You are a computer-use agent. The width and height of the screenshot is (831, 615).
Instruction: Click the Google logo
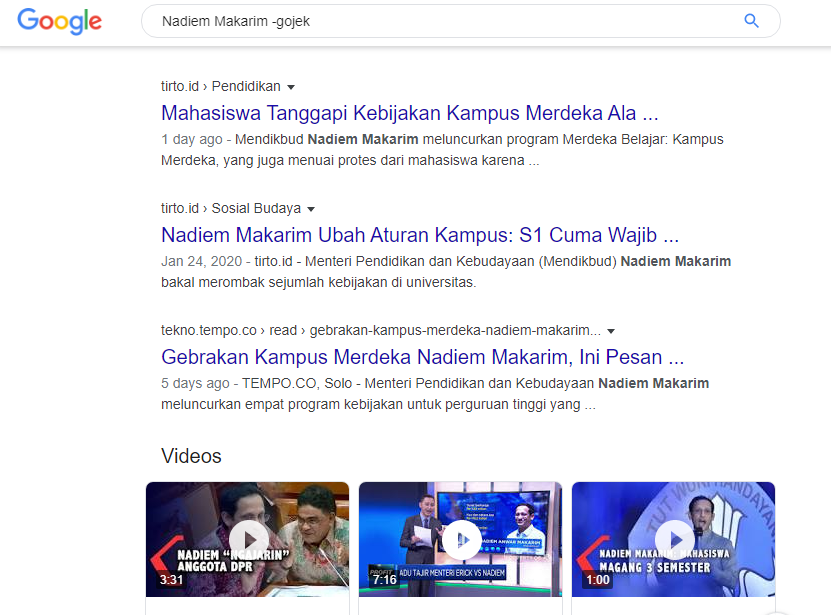59,21
